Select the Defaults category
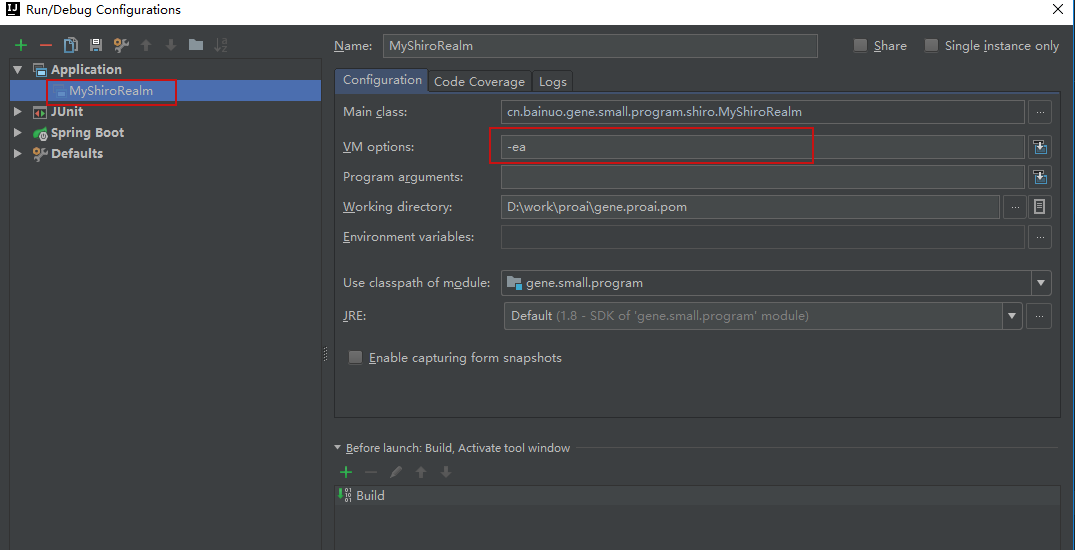The width and height of the screenshot is (1075, 550). 77,154
